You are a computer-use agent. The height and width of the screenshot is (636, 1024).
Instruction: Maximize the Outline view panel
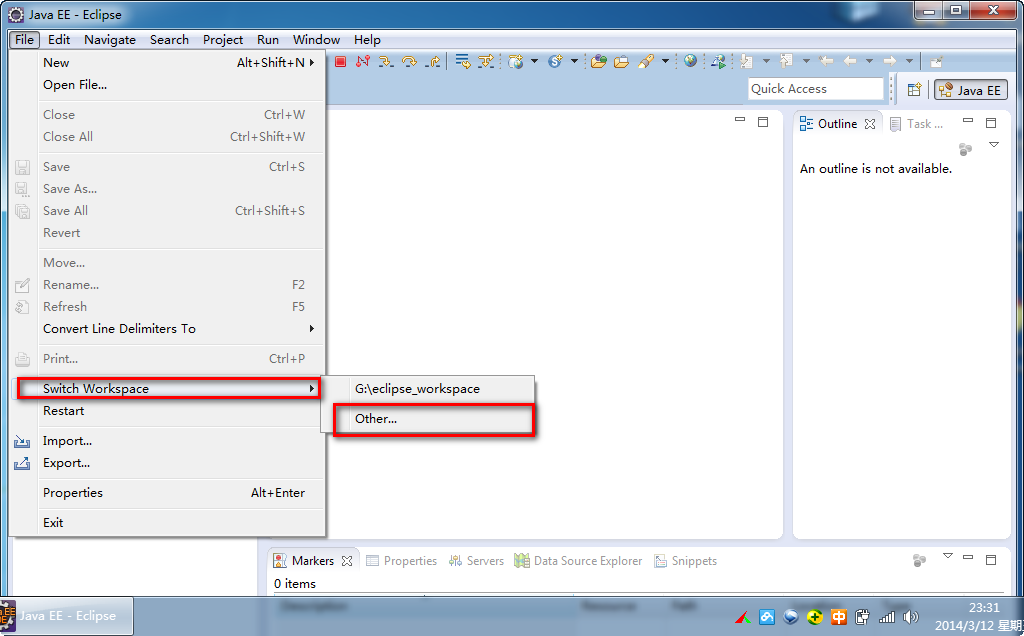(x=991, y=123)
